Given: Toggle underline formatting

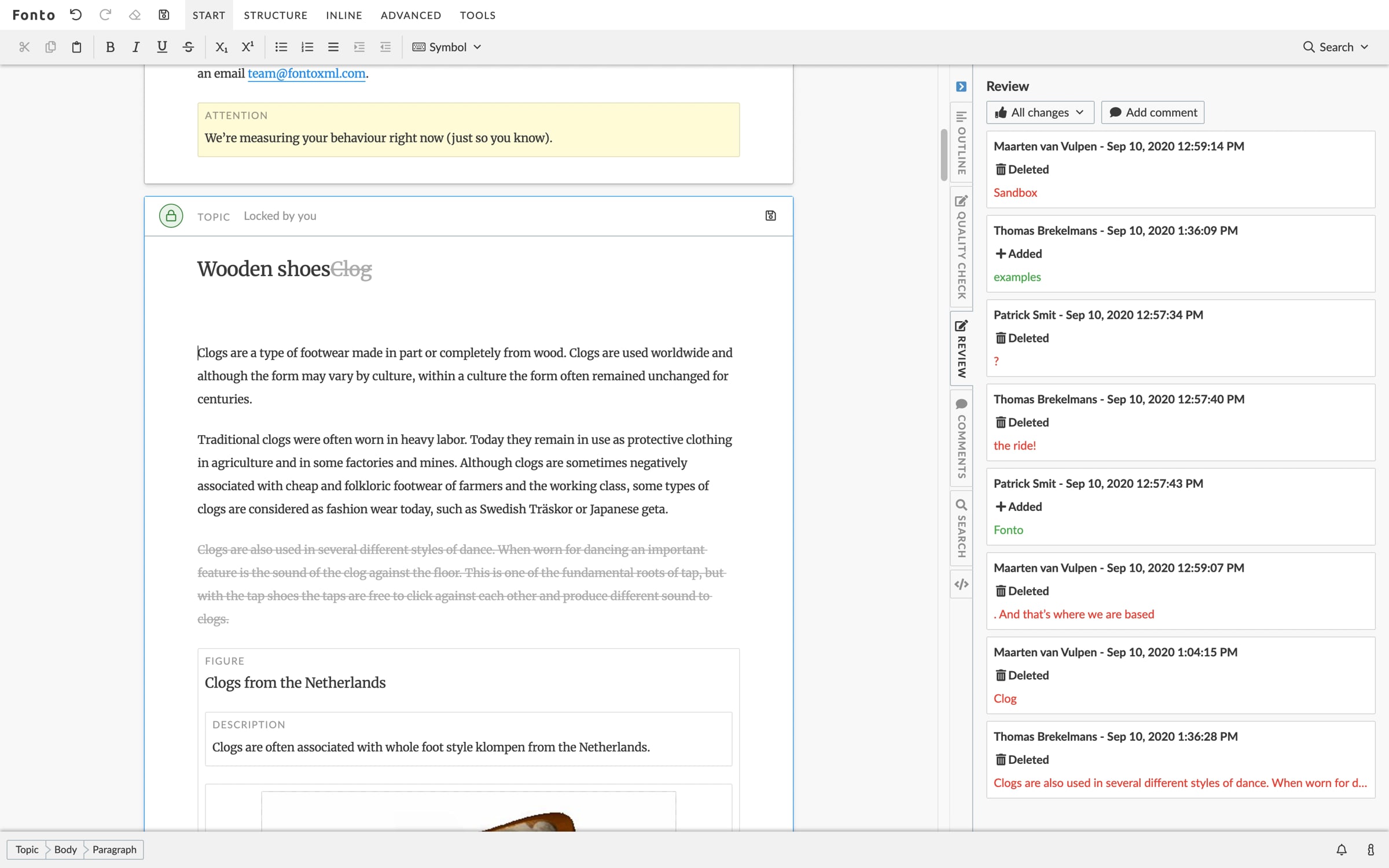Looking at the screenshot, I should (x=162, y=47).
